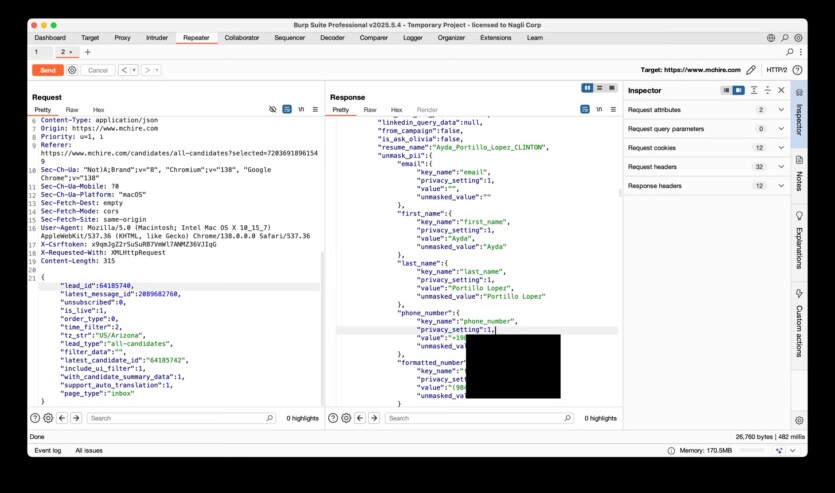Open side panel settings gear
The height and width of the screenshot is (493, 835).
coord(799,420)
